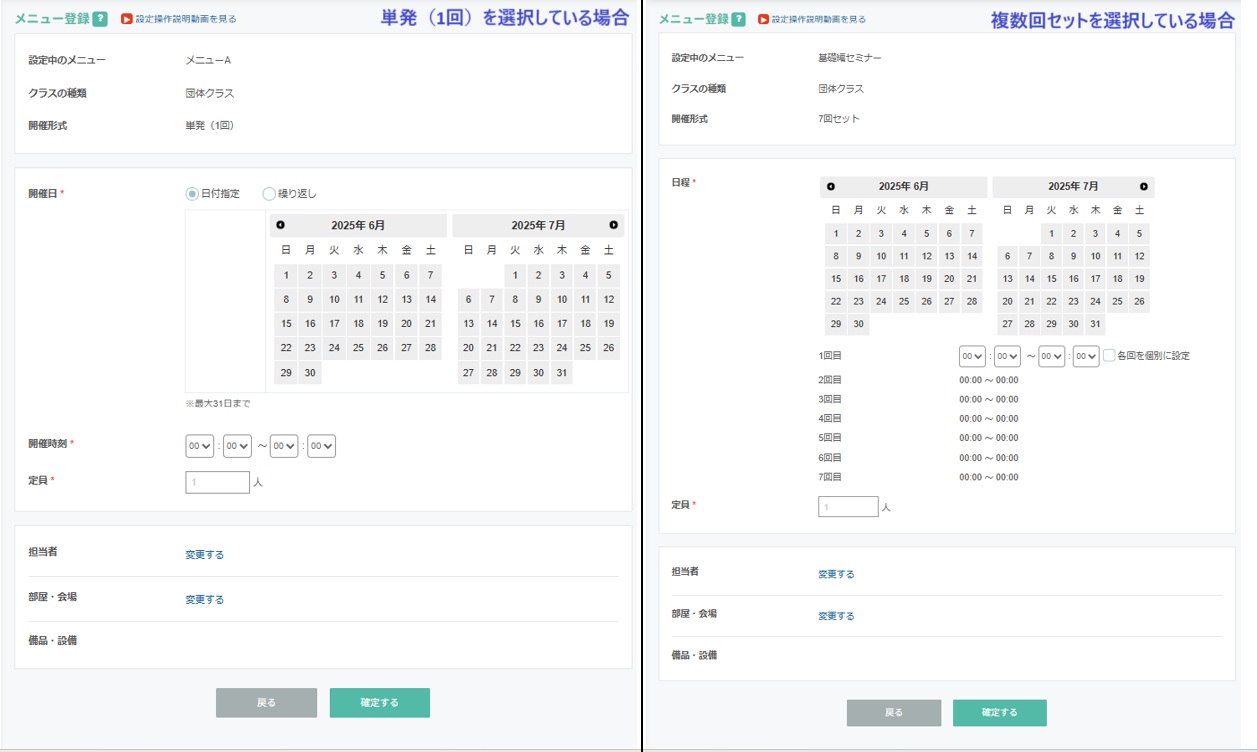Click the 定員 input field in the right panel

click(848, 507)
